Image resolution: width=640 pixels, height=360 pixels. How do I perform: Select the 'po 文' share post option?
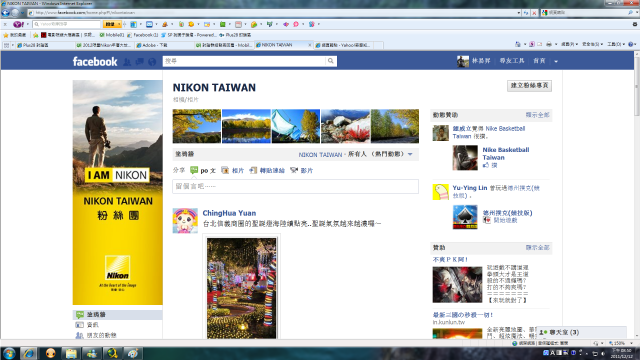pos(203,171)
